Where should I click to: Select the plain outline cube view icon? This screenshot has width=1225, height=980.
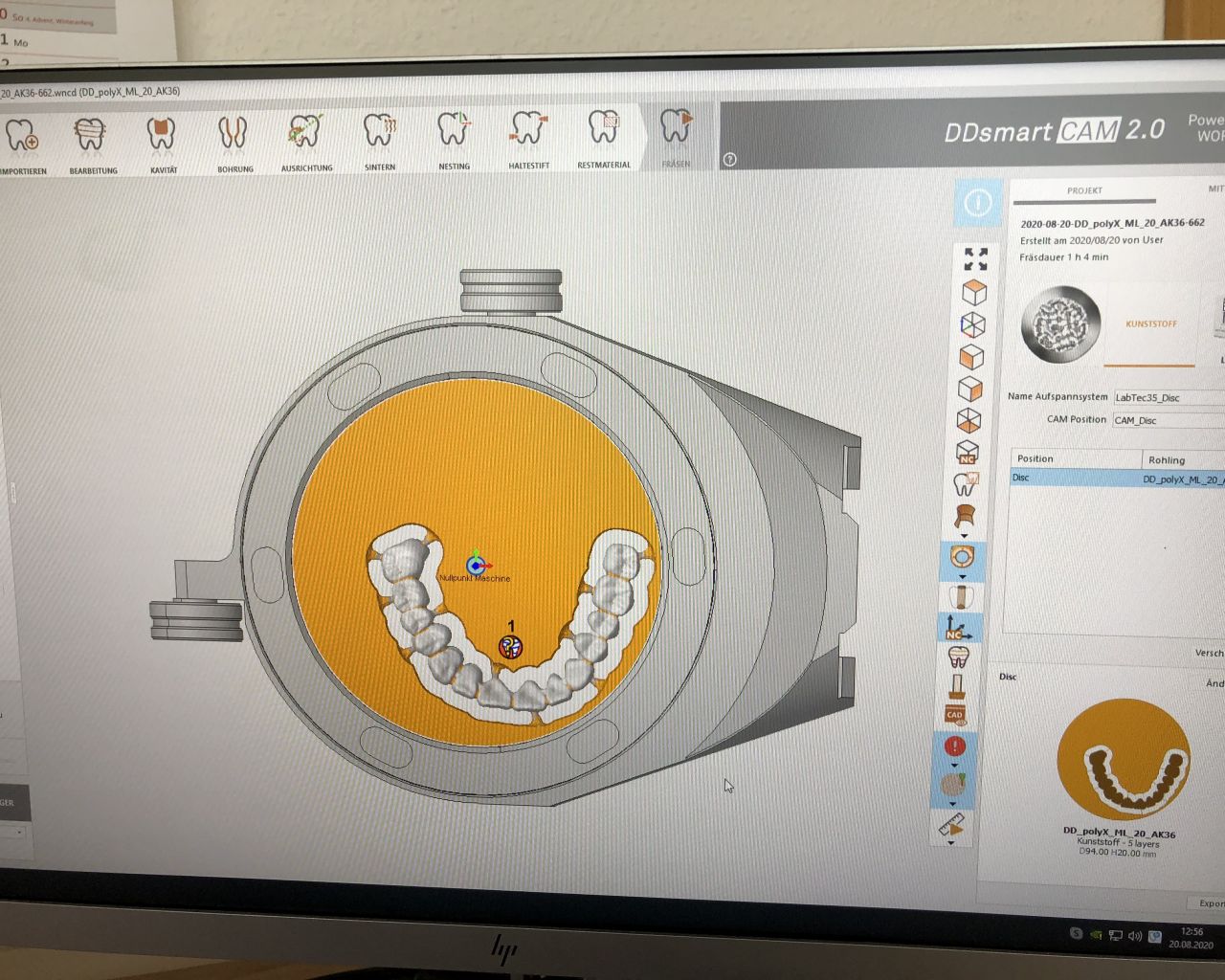point(973,292)
